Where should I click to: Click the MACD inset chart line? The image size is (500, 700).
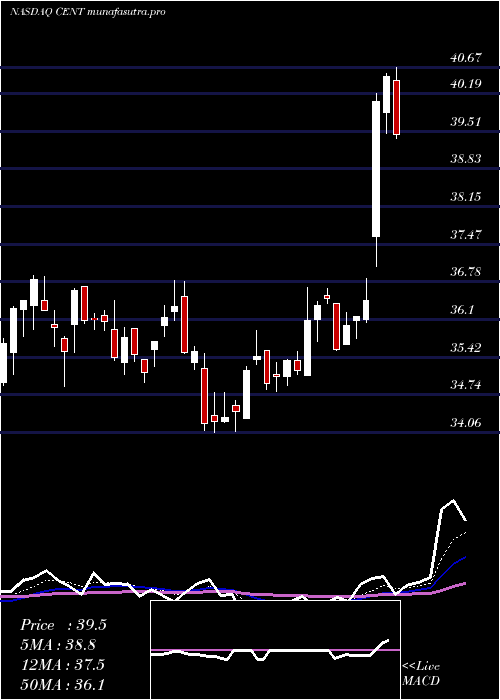pos(270,651)
